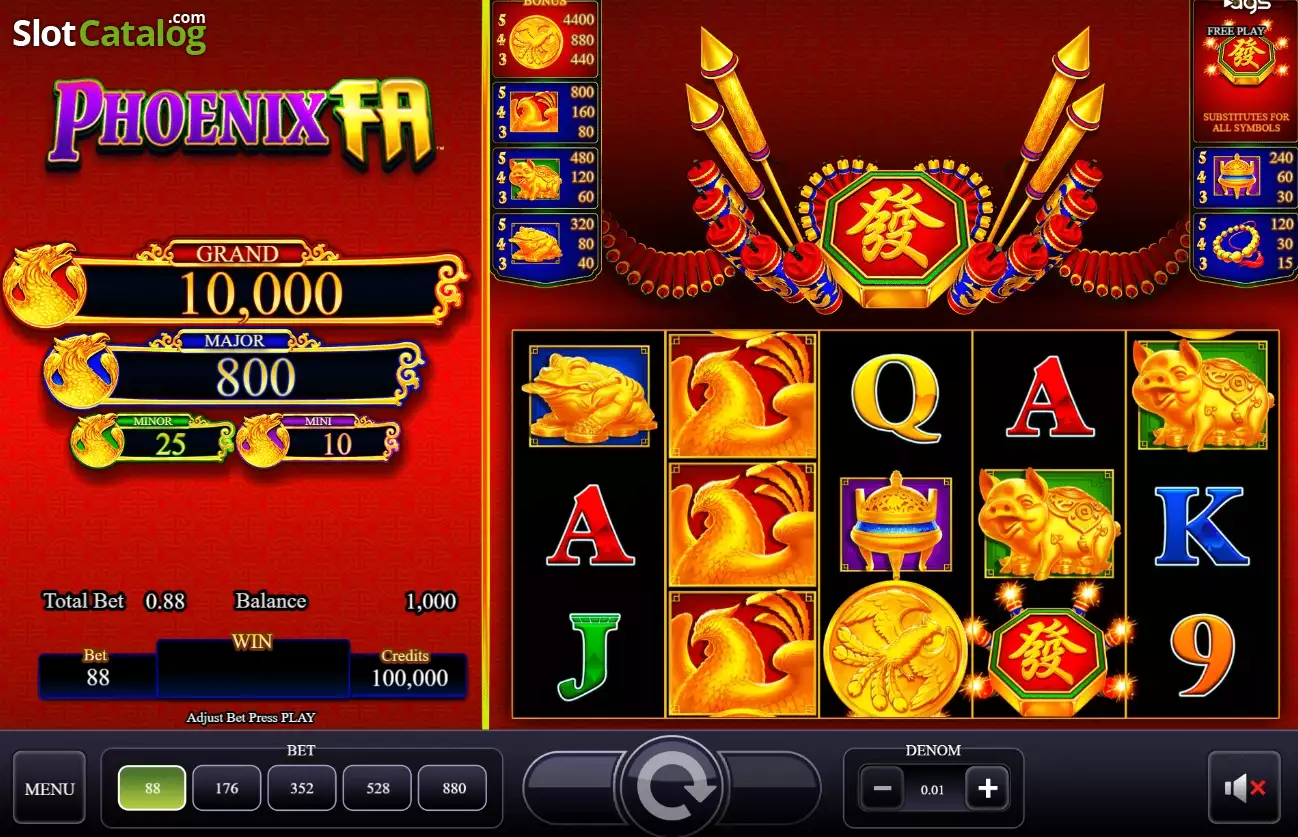Click the gold phoenix coin bonus symbol
This screenshot has height=837, width=1298.
click(x=881, y=650)
